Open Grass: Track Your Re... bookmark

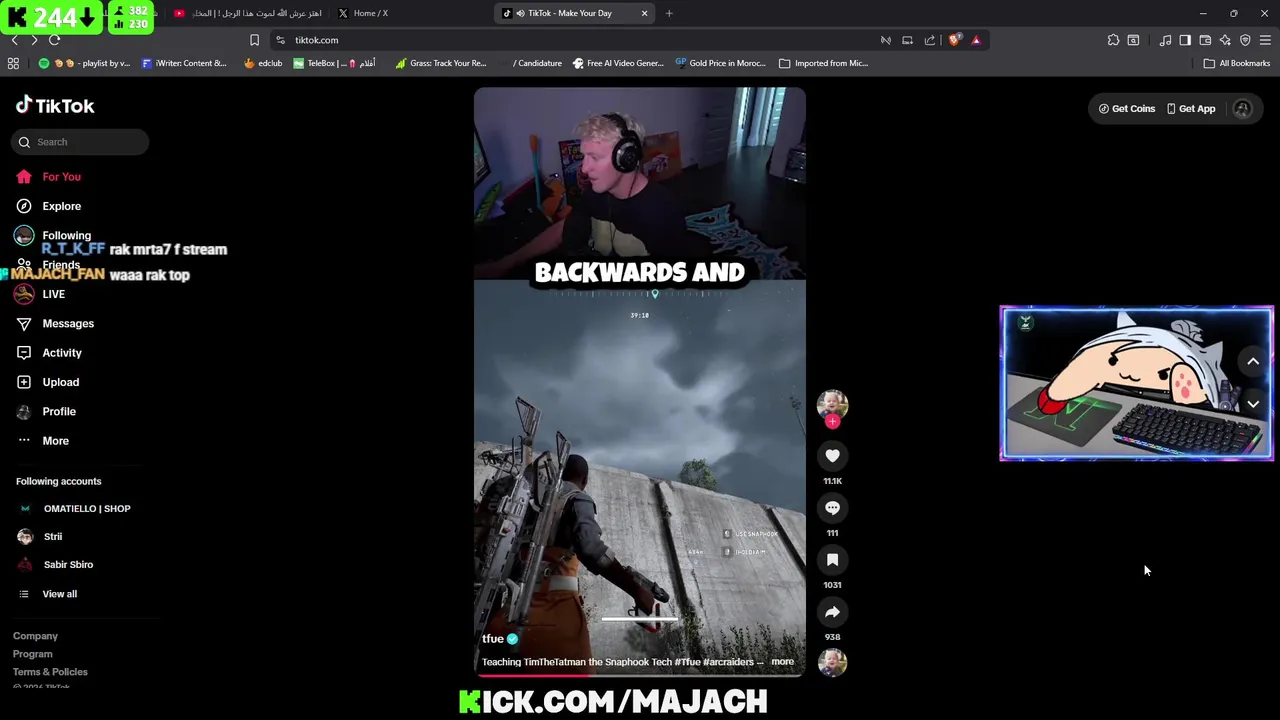(x=441, y=63)
